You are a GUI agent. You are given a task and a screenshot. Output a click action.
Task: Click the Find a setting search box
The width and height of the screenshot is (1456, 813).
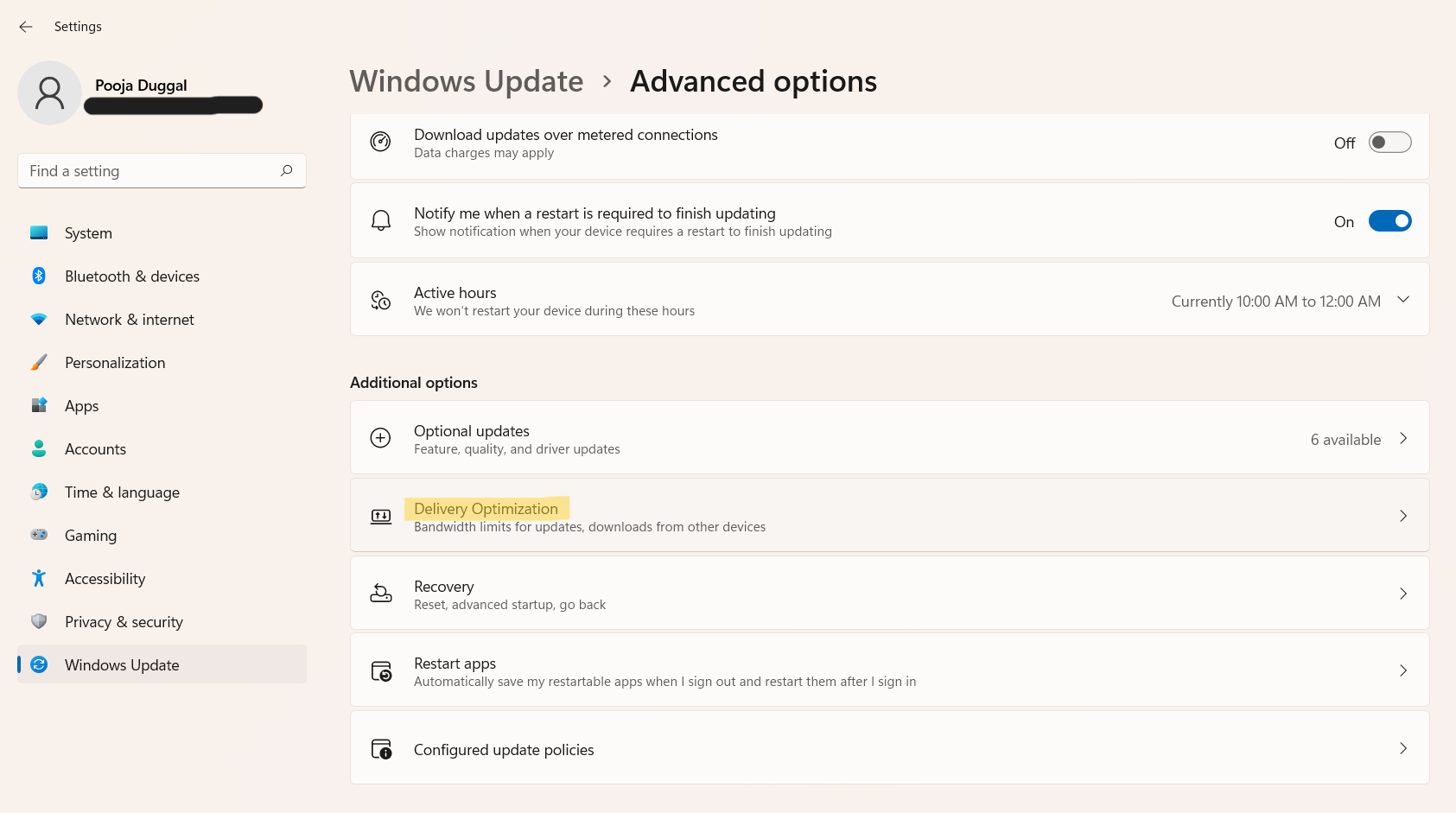[151, 171]
